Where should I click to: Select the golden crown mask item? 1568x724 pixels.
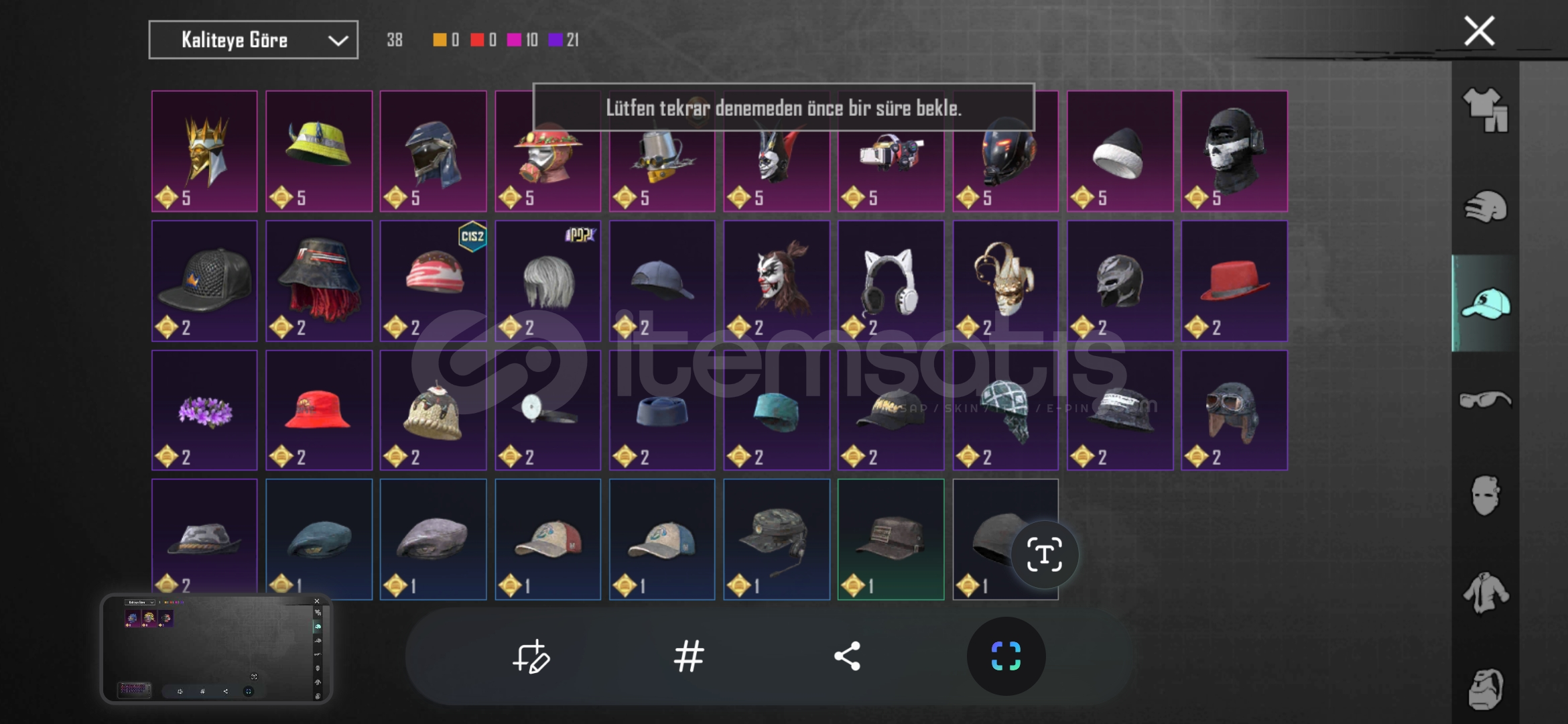(x=204, y=152)
